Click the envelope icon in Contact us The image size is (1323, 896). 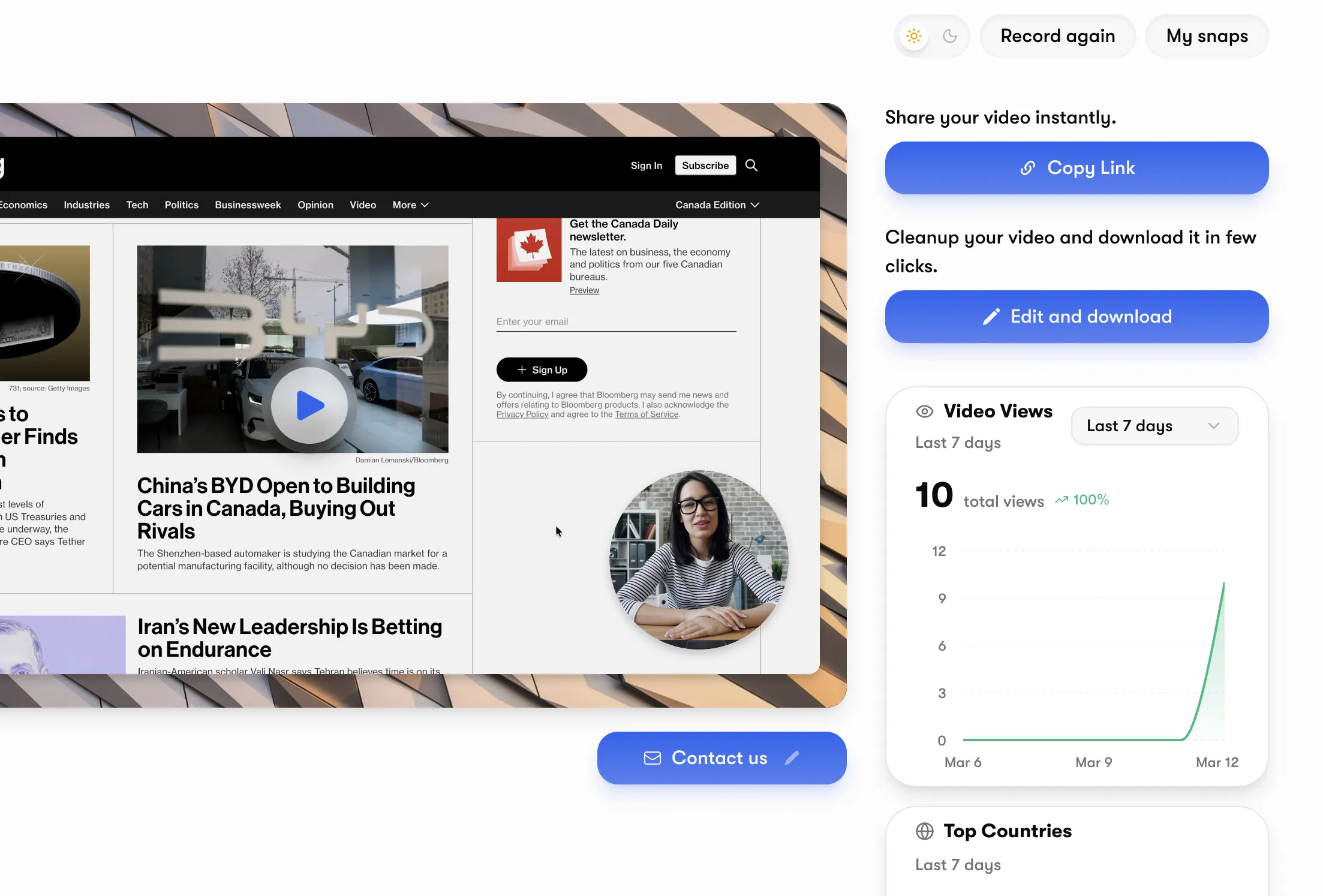point(653,758)
